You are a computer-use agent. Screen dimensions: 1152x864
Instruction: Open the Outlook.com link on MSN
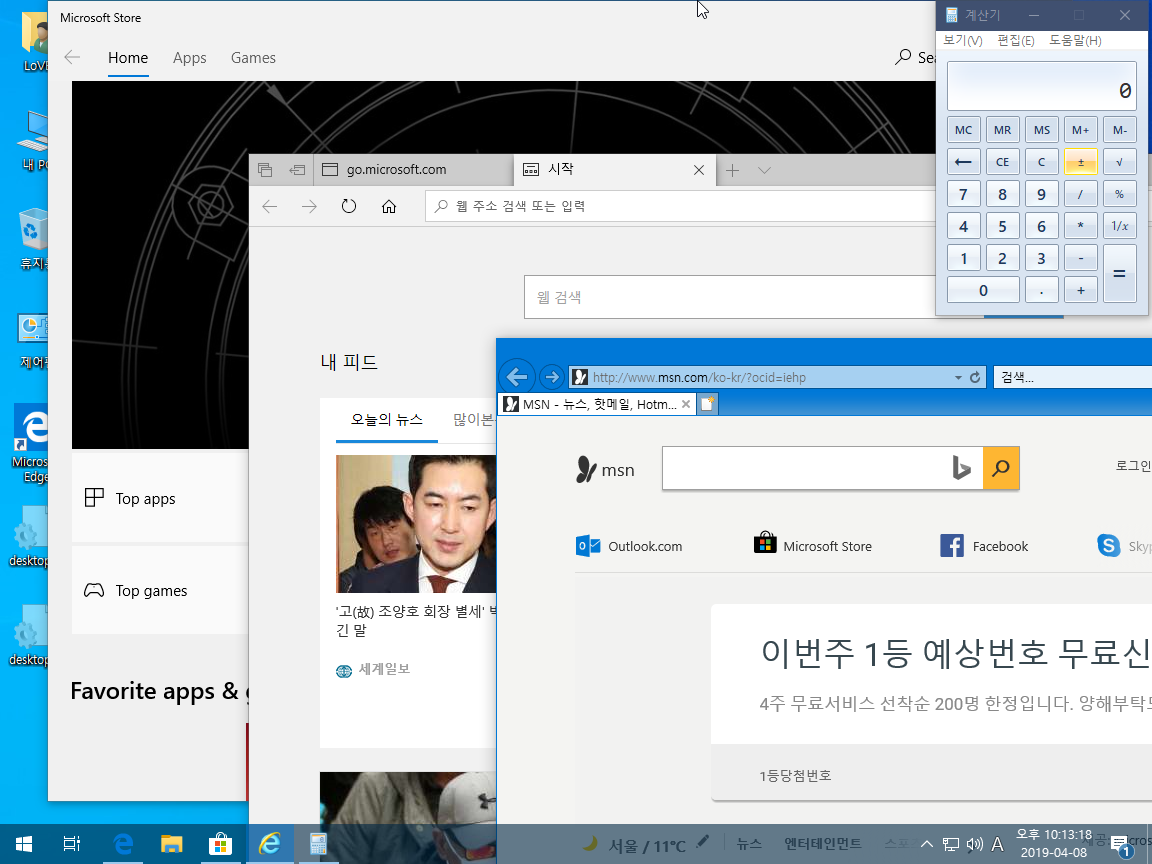(629, 546)
